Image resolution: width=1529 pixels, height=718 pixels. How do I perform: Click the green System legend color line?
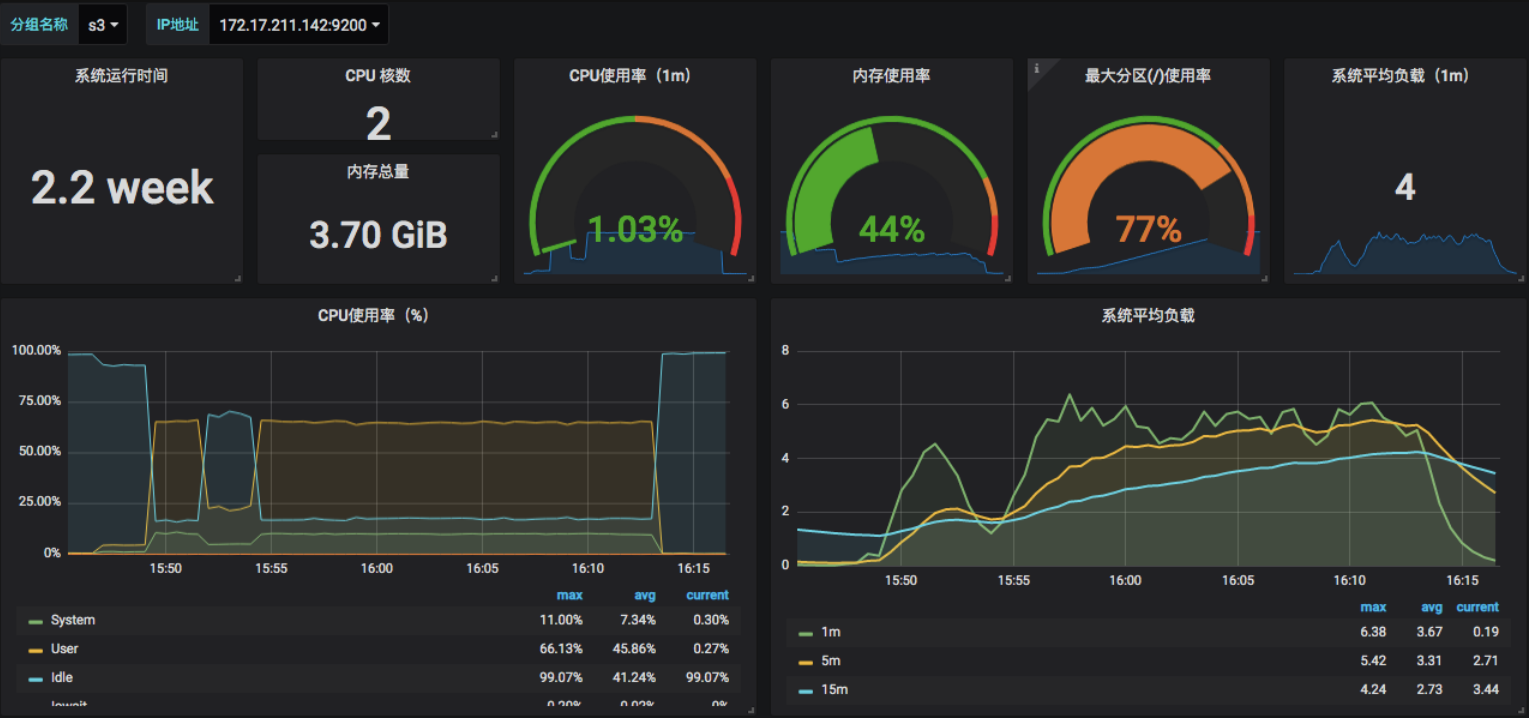(36, 621)
